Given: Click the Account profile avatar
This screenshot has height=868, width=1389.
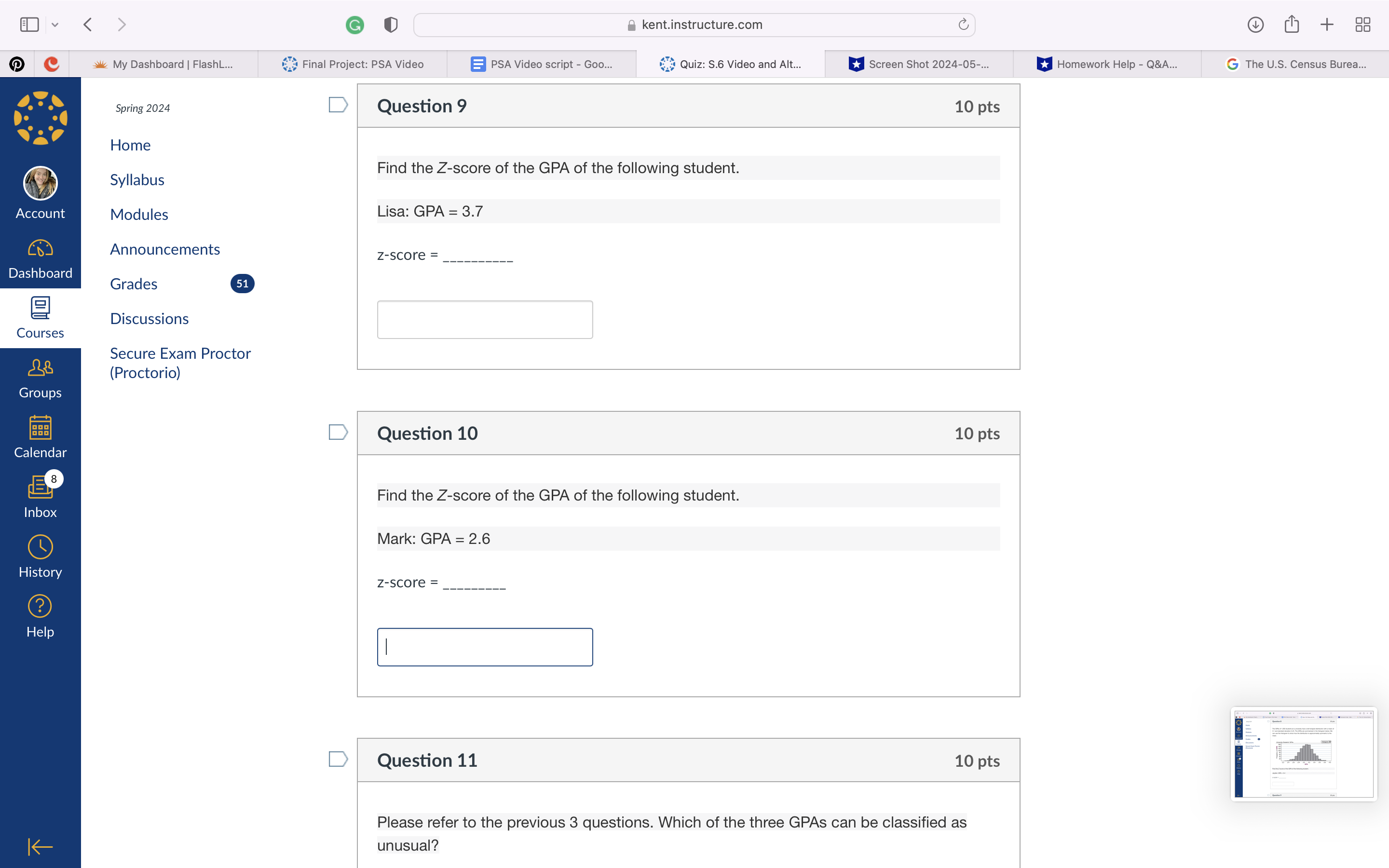Looking at the screenshot, I should (x=40, y=184).
